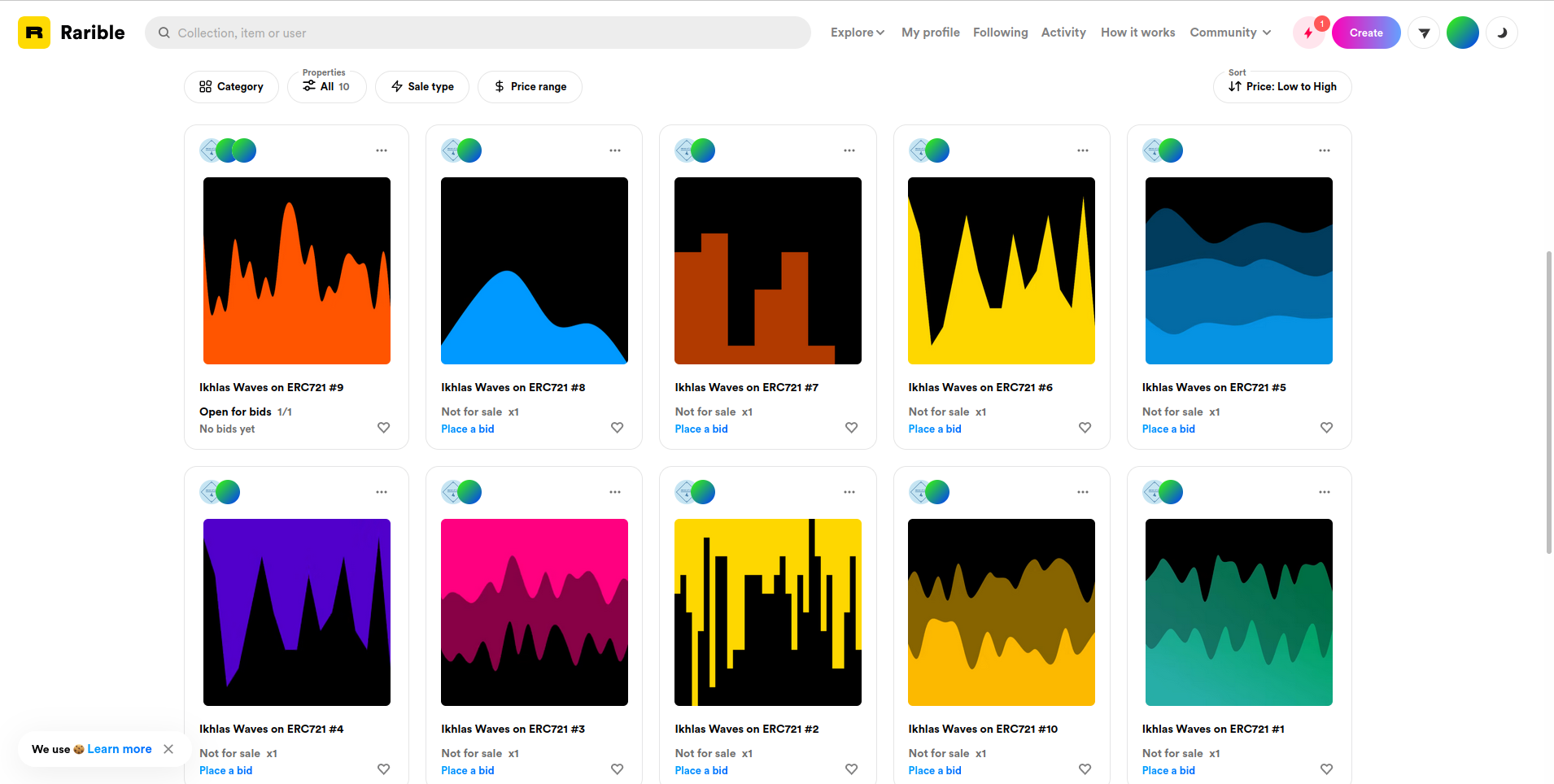Like Ikhlas Waves #4 with heart icon
Viewport: 1554px width, 784px height.
384,769
